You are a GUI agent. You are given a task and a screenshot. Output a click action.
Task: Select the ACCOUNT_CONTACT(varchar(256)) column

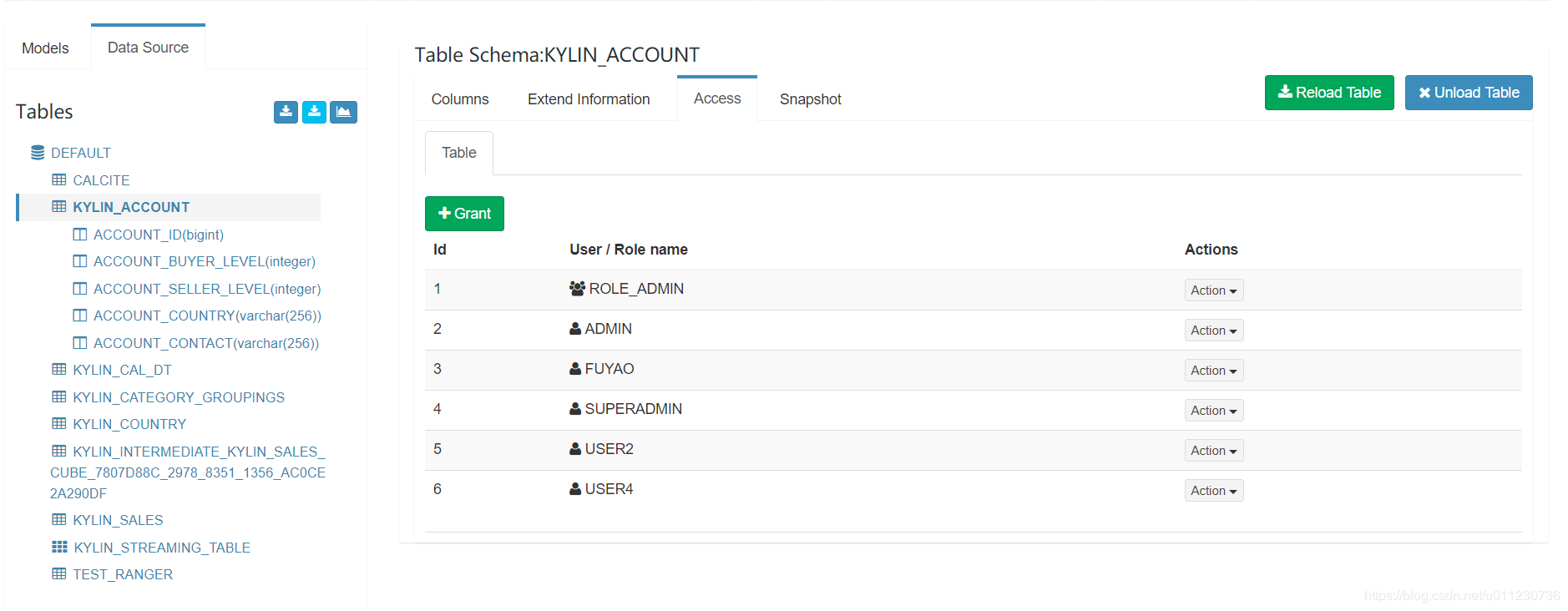coord(206,343)
